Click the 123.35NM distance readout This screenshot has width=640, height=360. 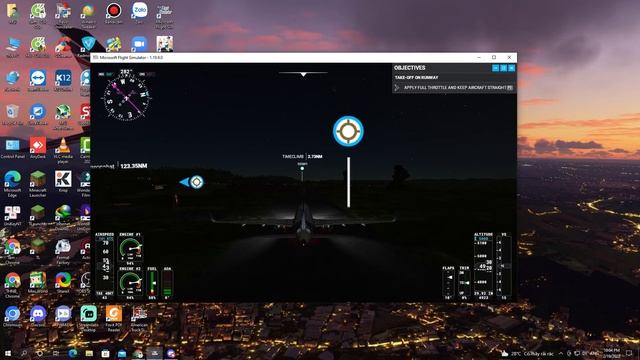(x=133, y=166)
